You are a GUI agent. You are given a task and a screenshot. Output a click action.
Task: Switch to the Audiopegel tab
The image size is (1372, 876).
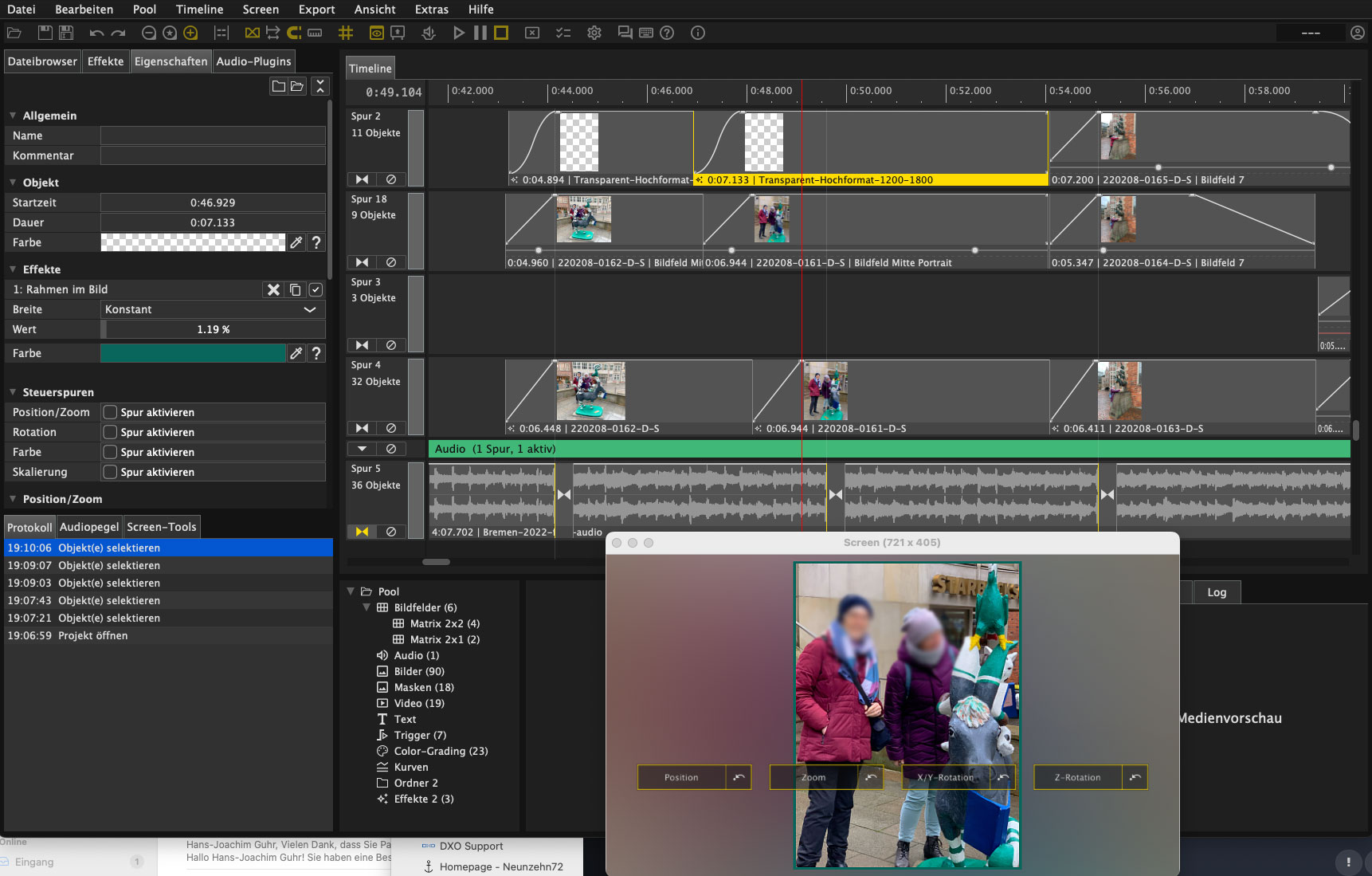tap(89, 527)
